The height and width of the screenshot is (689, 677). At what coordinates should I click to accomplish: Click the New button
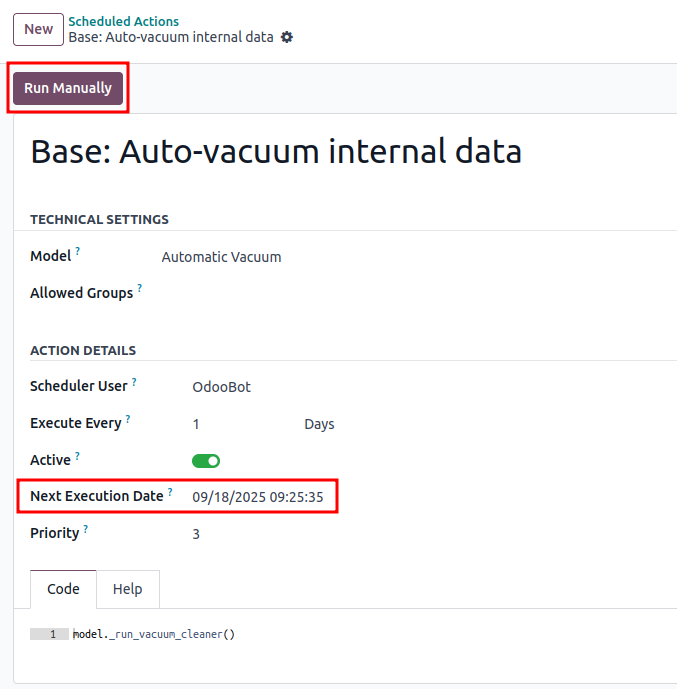(x=38, y=29)
